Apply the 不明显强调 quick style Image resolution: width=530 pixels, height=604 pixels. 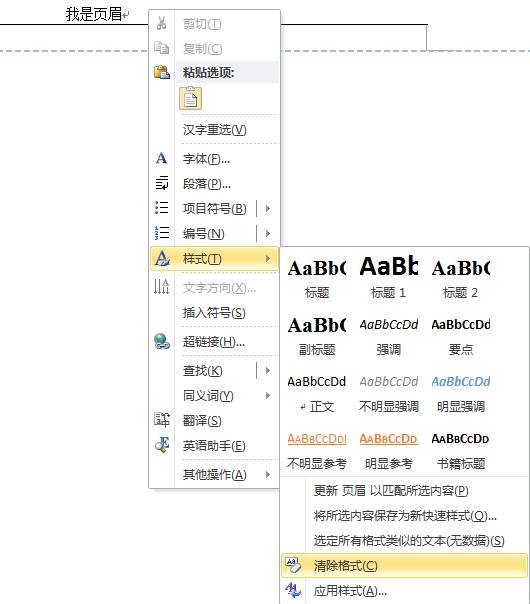pos(388,392)
